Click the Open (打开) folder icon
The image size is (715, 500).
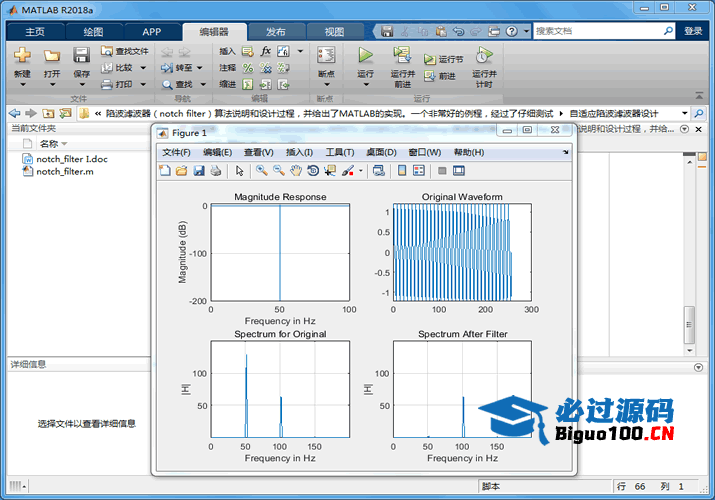pyautogui.click(x=52, y=56)
